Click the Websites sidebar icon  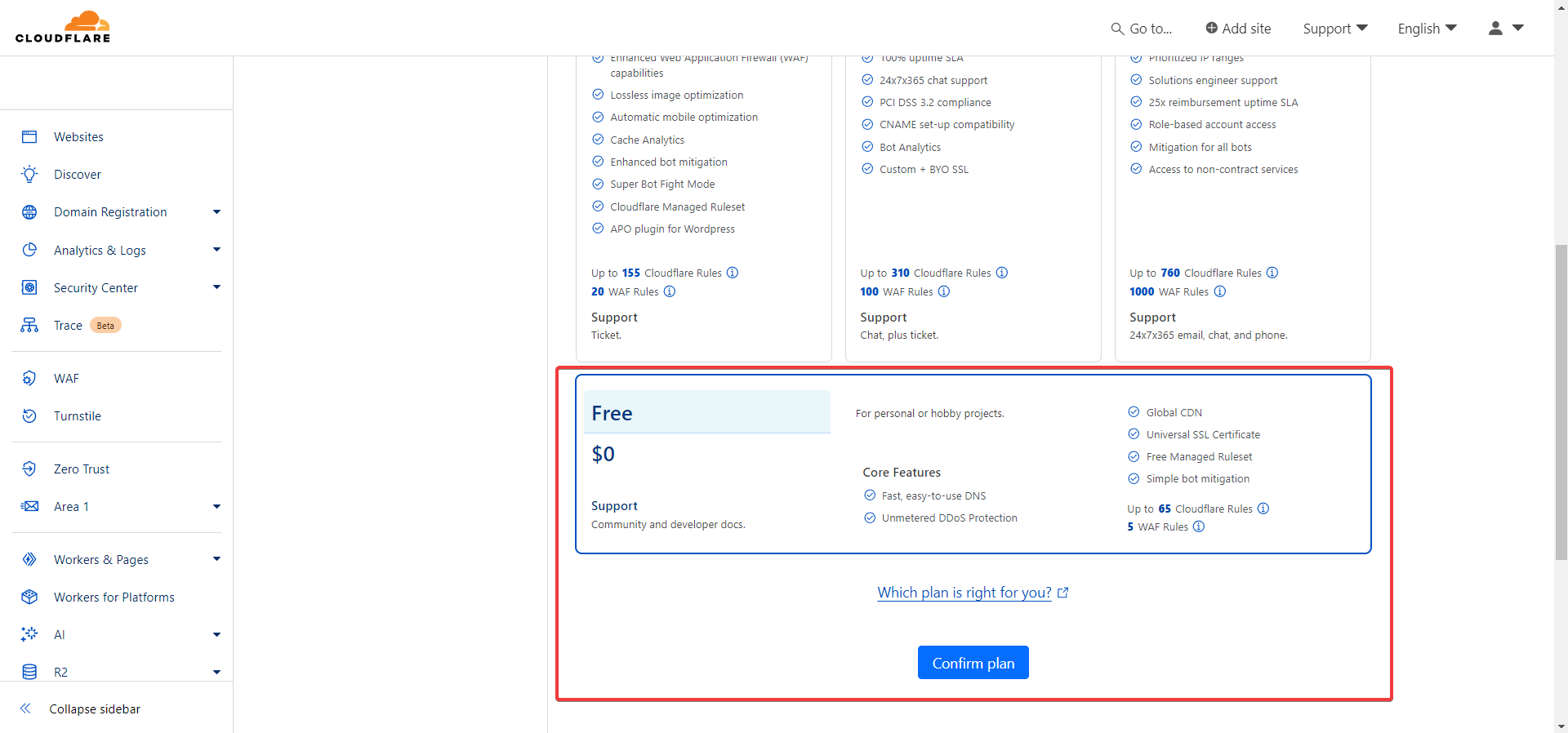(29, 136)
